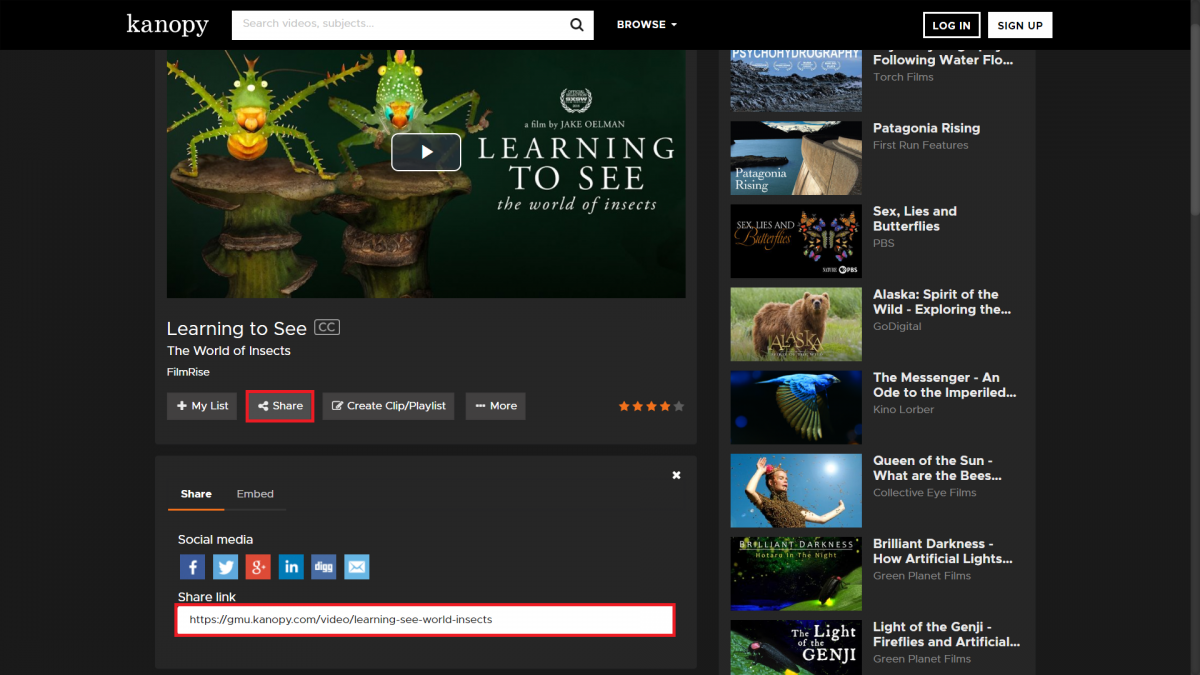Share via Facebook icon
The image size is (1200, 675).
(192, 567)
